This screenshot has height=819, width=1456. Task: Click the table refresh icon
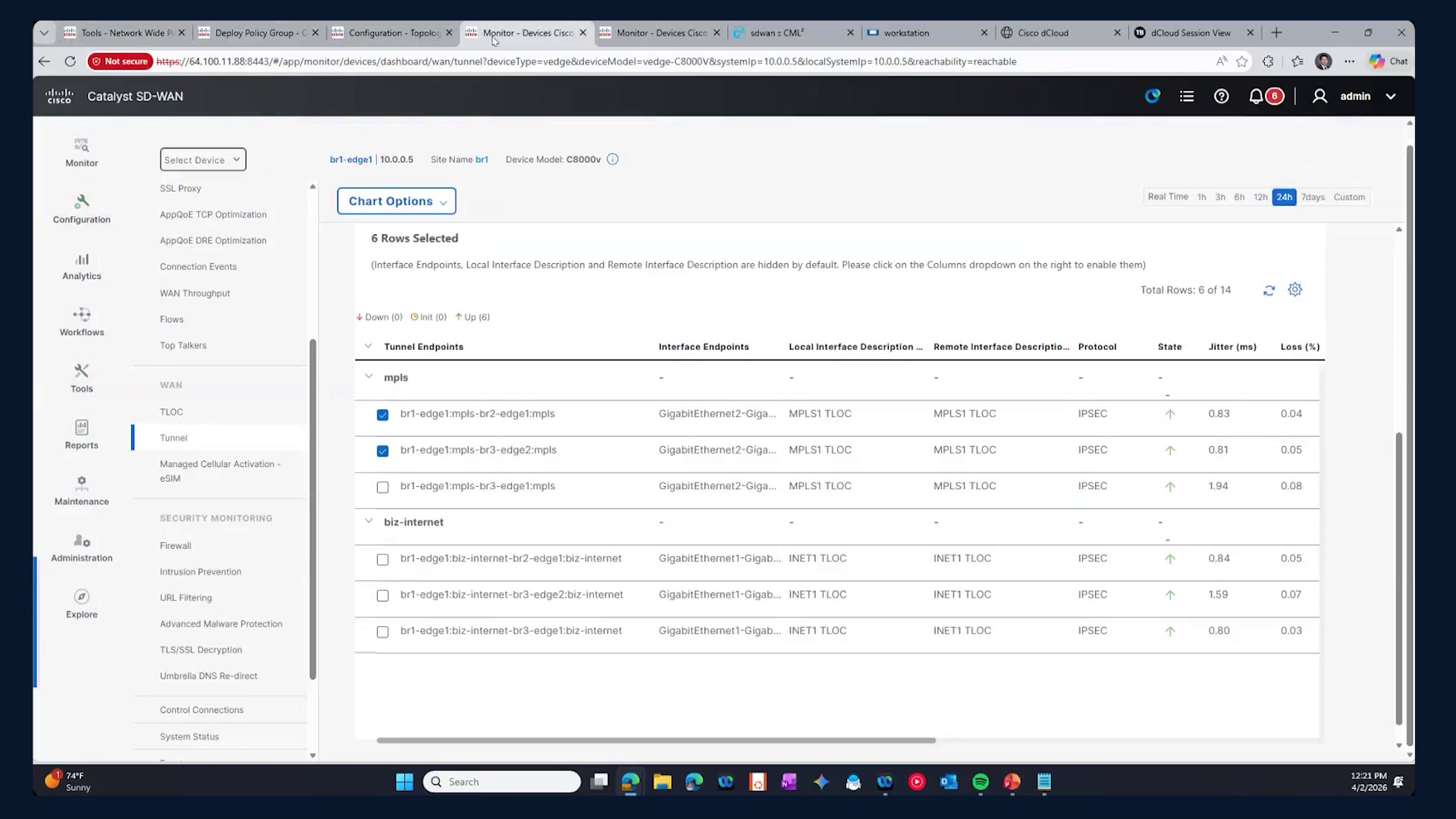pyautogui.click(x=1269, y=290)
